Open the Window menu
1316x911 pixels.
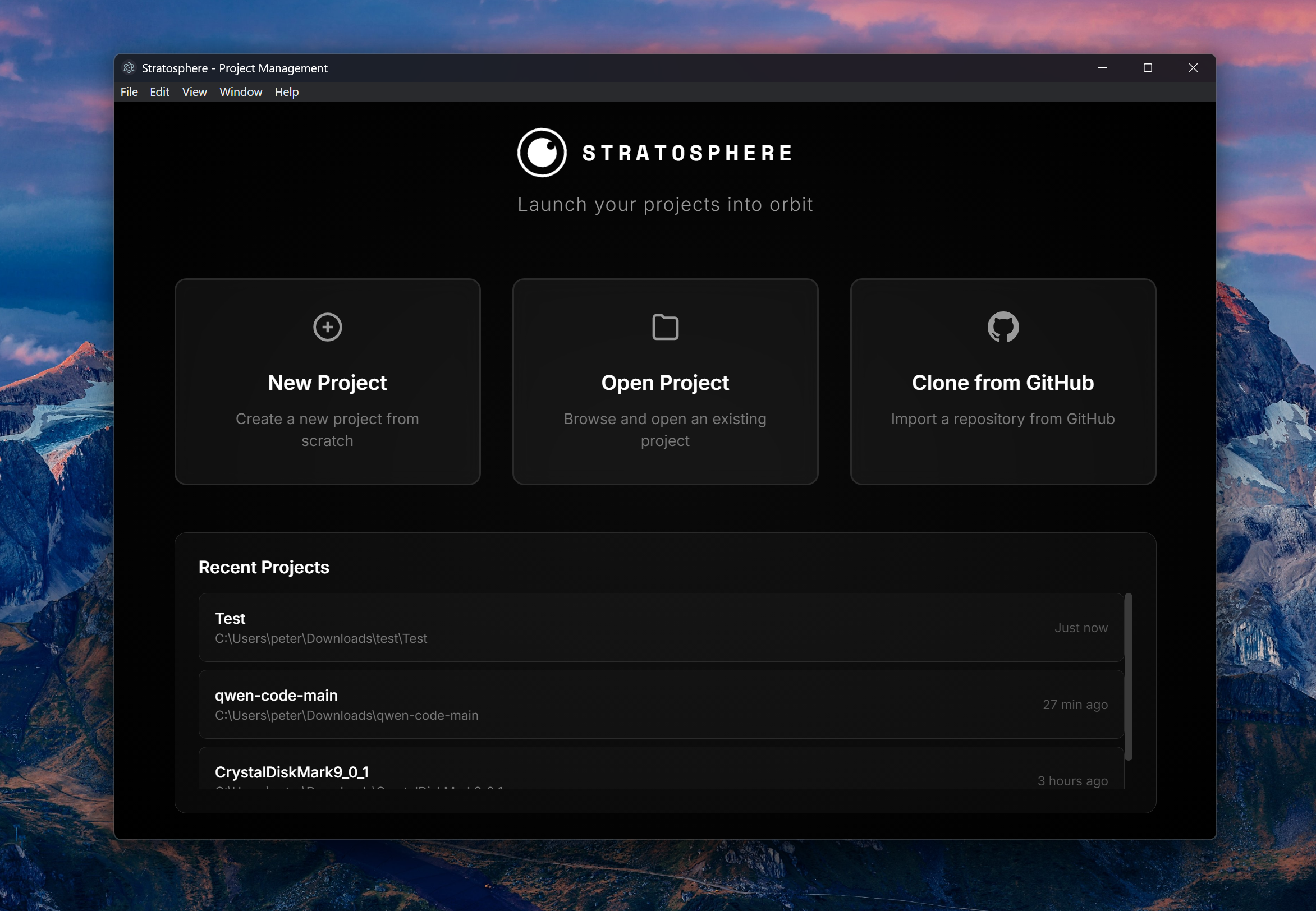click(x=240, y=92)
